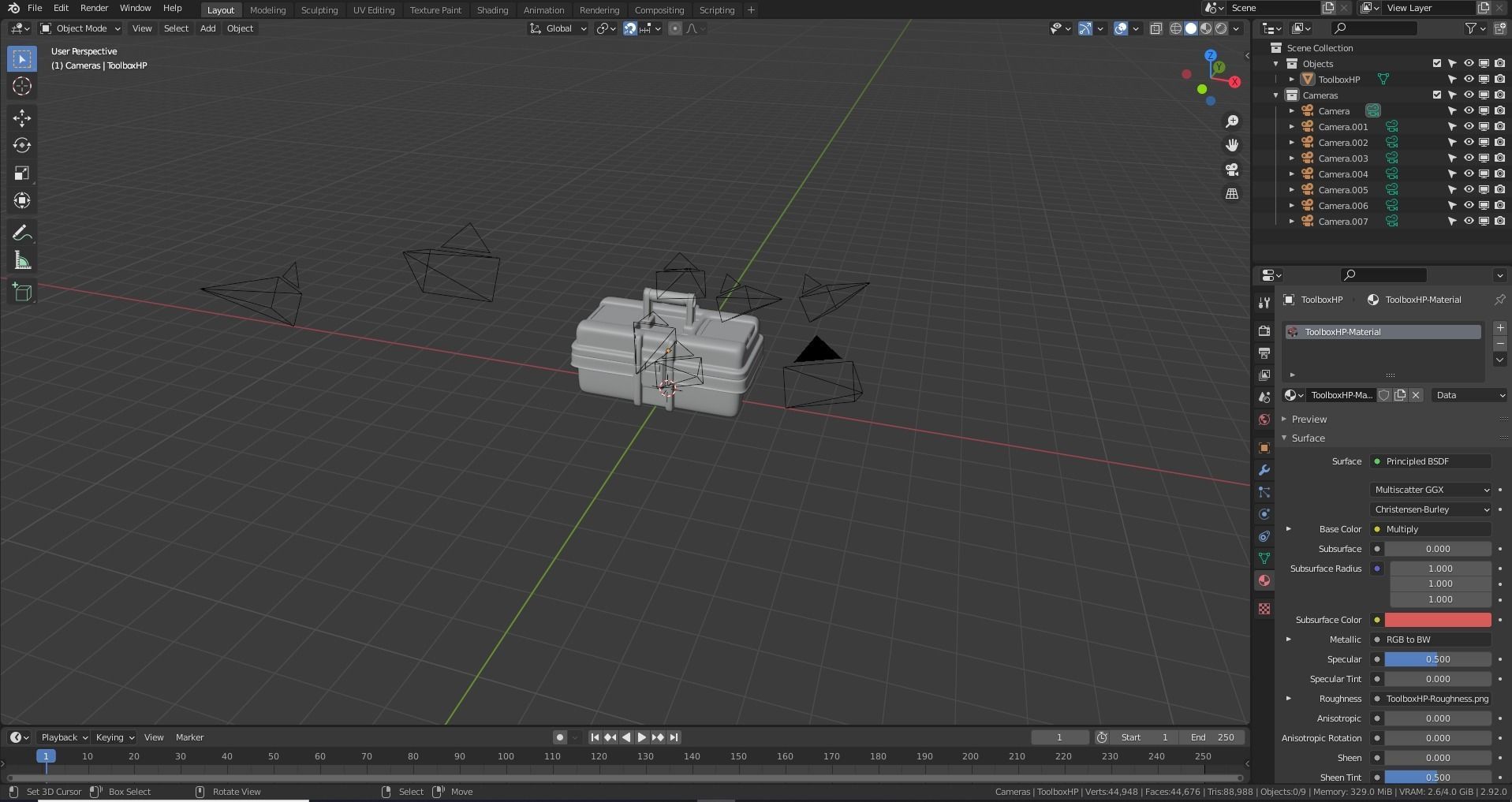Disable the Cameras collection checkbox

(1436, 95)
